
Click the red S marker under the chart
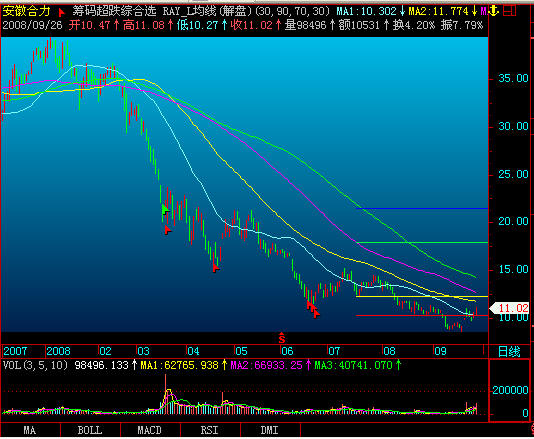[x=282, y=338]
